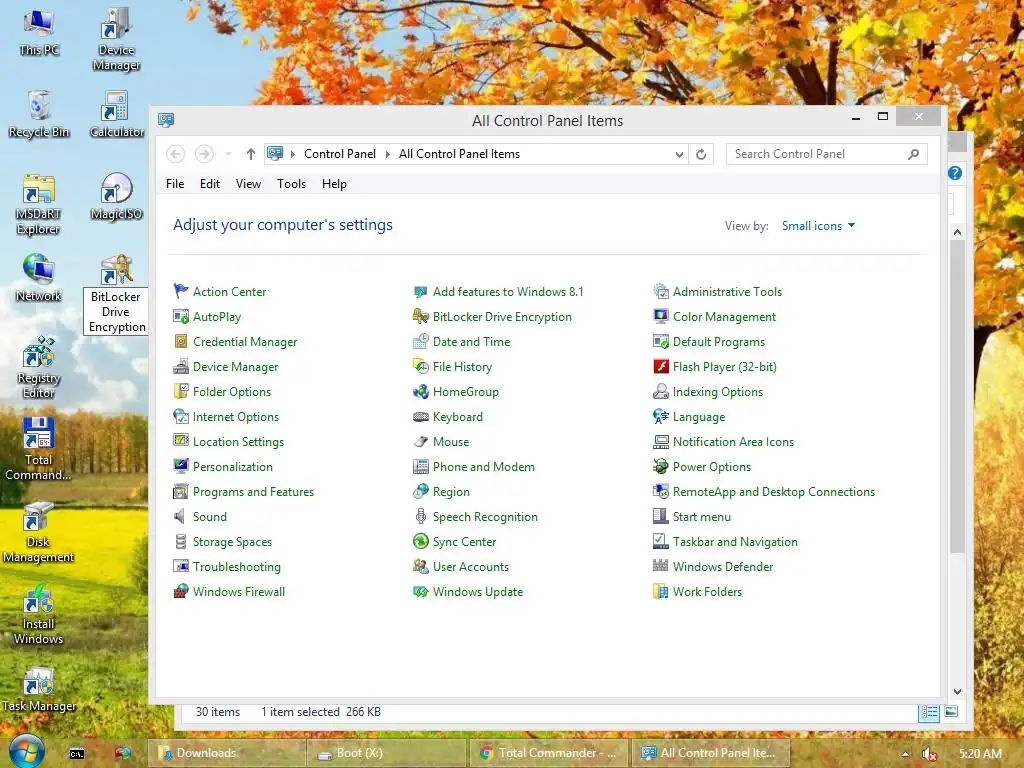Click the Windows Update icon
Image resolution: width=1024 pixels, height=768 pixels.
tap(421, 592)
